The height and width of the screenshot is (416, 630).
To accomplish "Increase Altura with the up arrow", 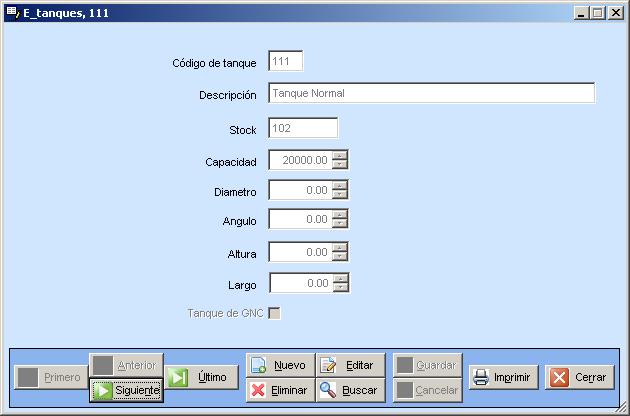I will pyautogui.click(x=340, y=248).
